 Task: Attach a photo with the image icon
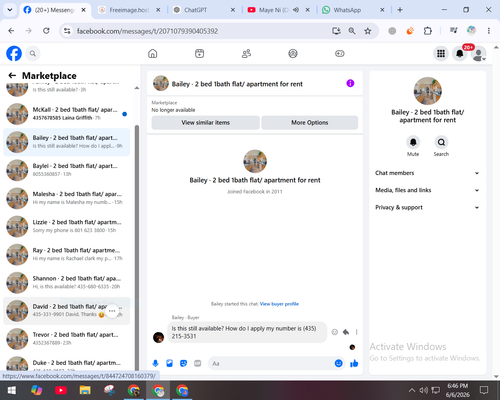click(x=169, y=363)
